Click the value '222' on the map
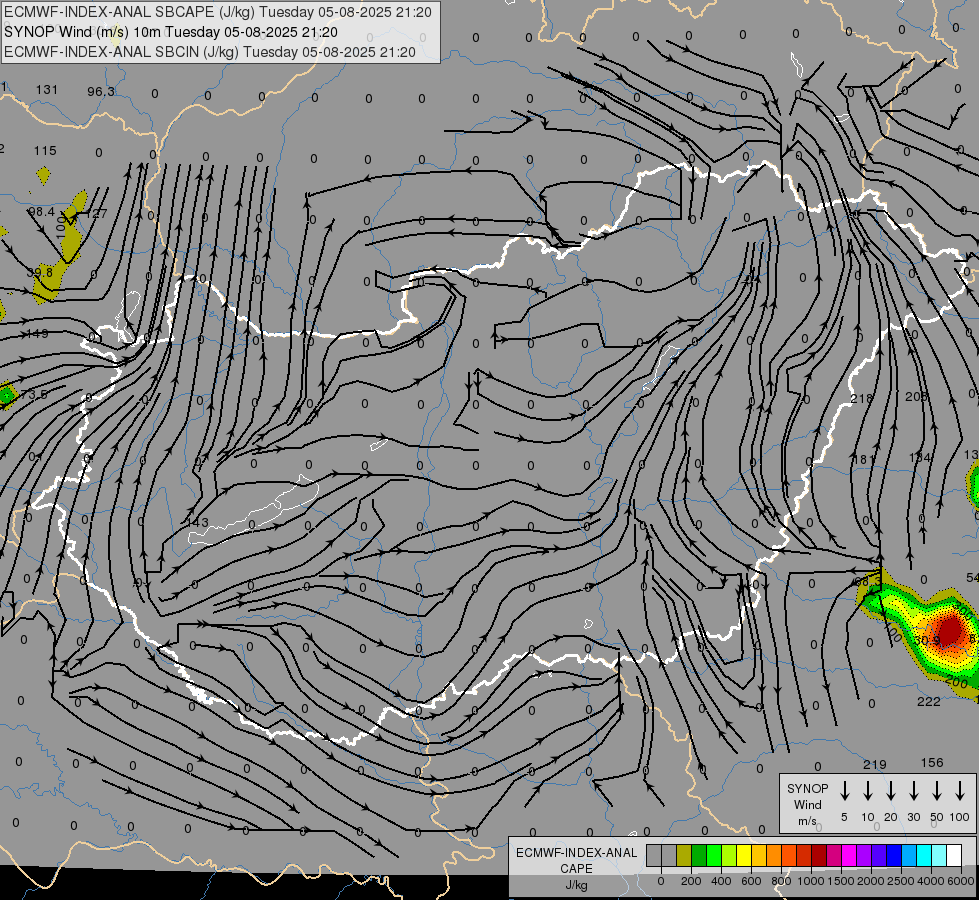The image size is (979, 900). click(928, 701)
